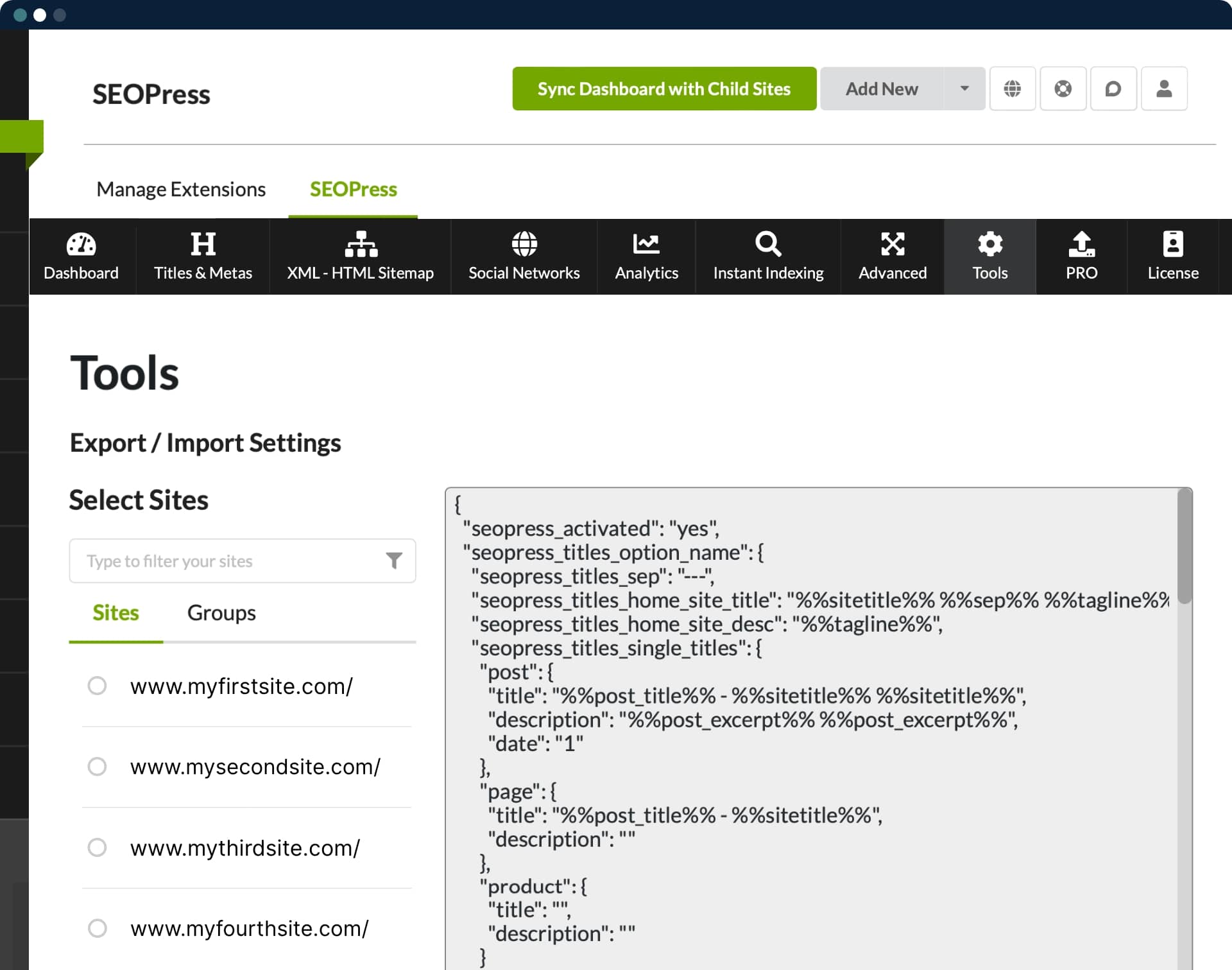
Task: Switch to the Manage Extensions tab
Action: point(181,188)
